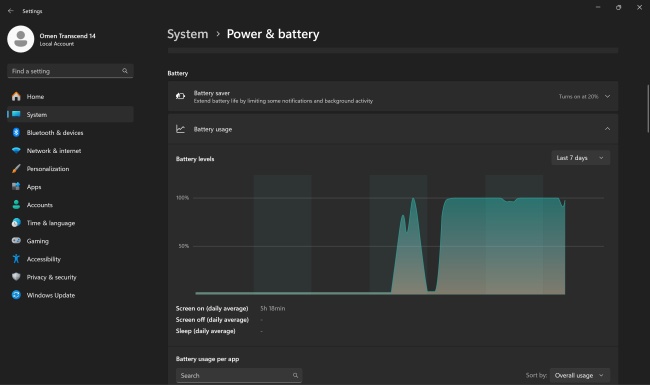Click 'Sleep (daily average)' label
The image size is (650, 385).
(x=205, y=331)
